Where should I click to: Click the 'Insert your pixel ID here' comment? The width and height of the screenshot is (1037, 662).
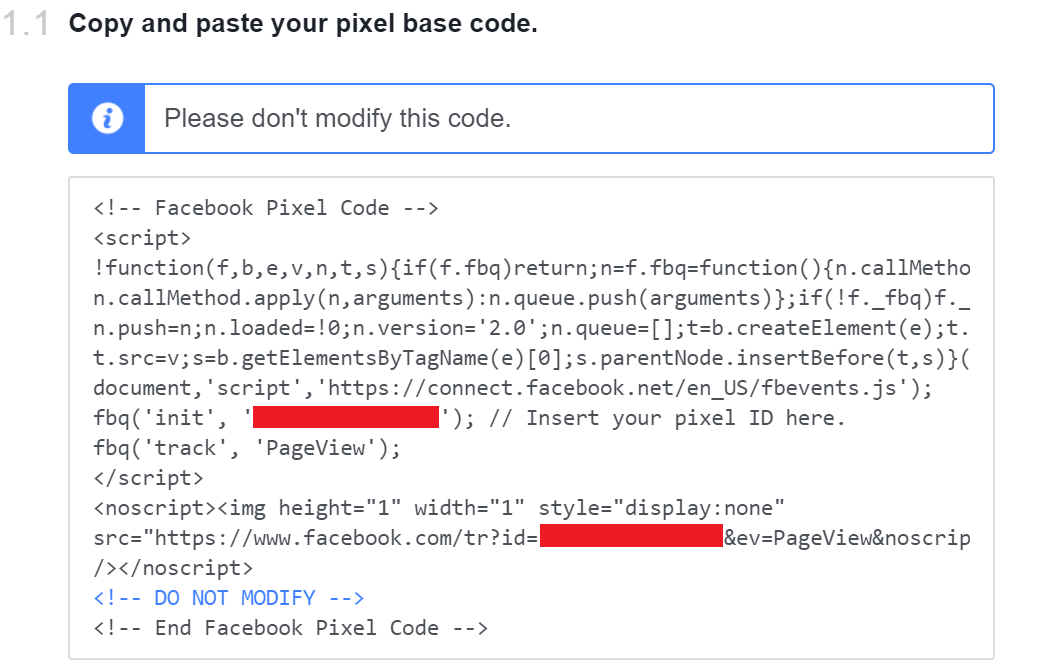(667, 418)
